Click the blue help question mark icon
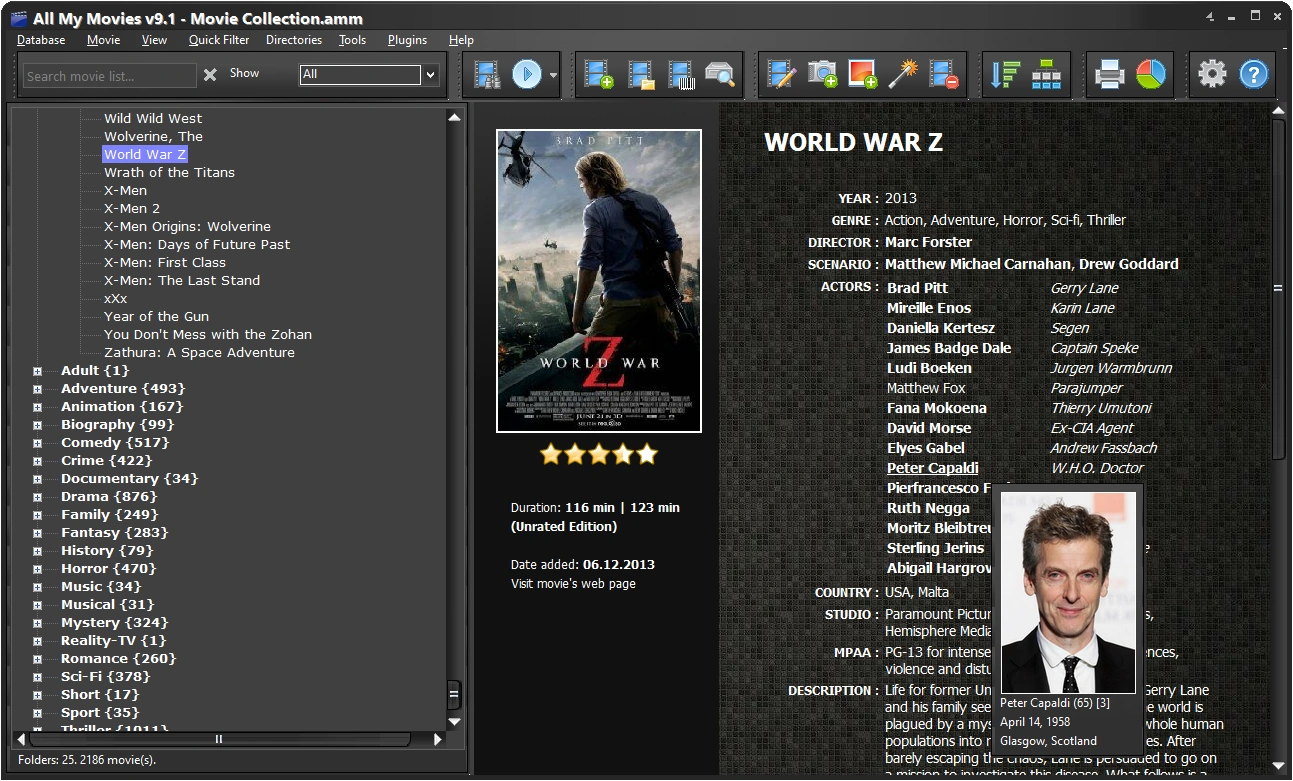Screen dimensions: 1293x781 (1253, 75)
